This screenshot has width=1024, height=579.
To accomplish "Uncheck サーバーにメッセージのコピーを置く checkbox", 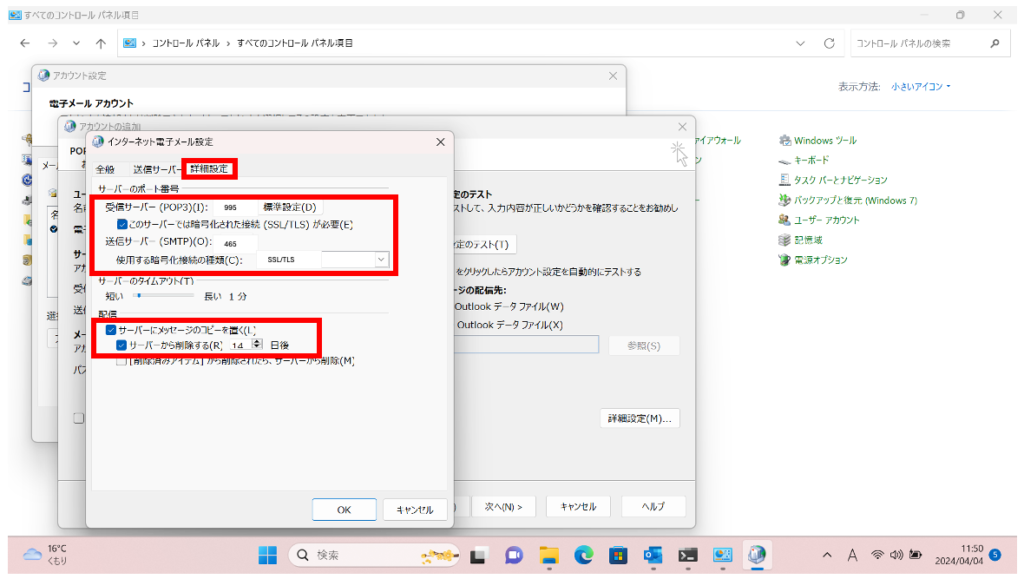I will tap(111, 329).
